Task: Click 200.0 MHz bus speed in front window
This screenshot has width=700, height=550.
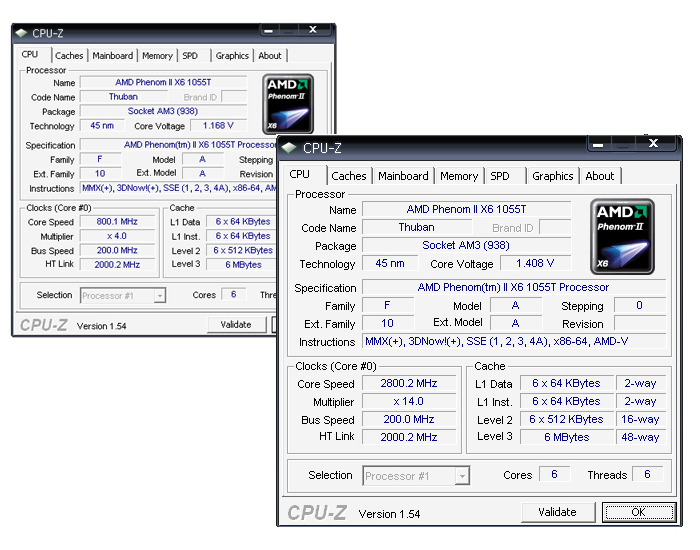Action: point(409,419)
